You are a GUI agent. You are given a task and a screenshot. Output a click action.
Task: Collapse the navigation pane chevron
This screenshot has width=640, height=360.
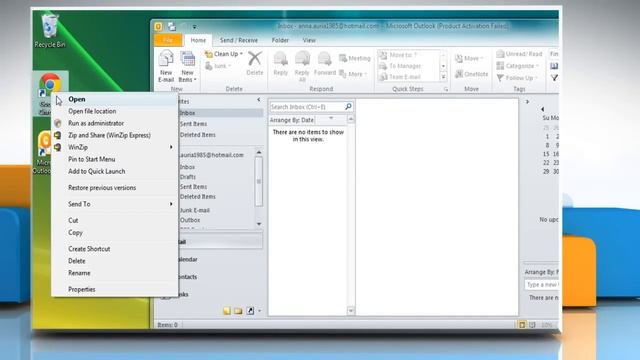click(258, 100)
